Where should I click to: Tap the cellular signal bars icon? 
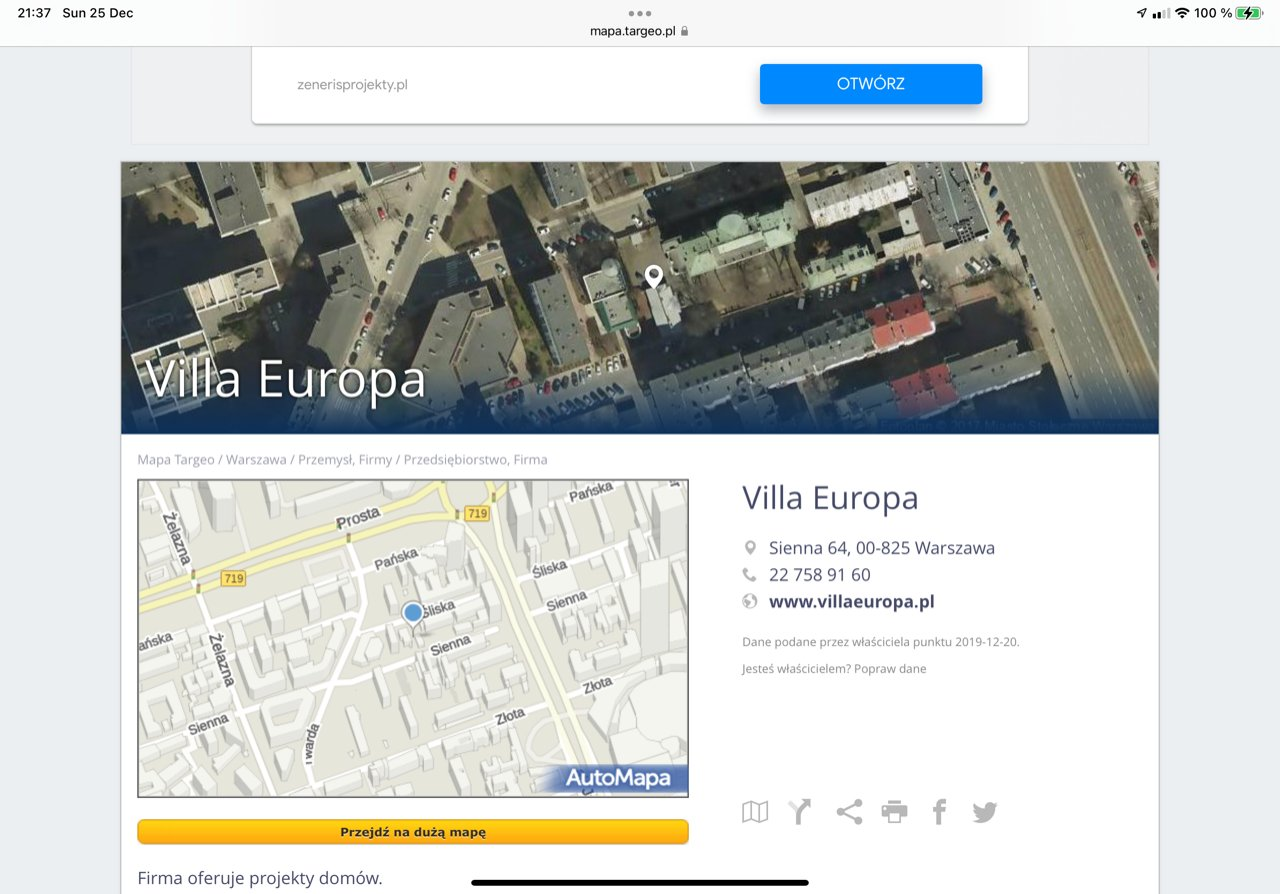(x=1161, y=13)
